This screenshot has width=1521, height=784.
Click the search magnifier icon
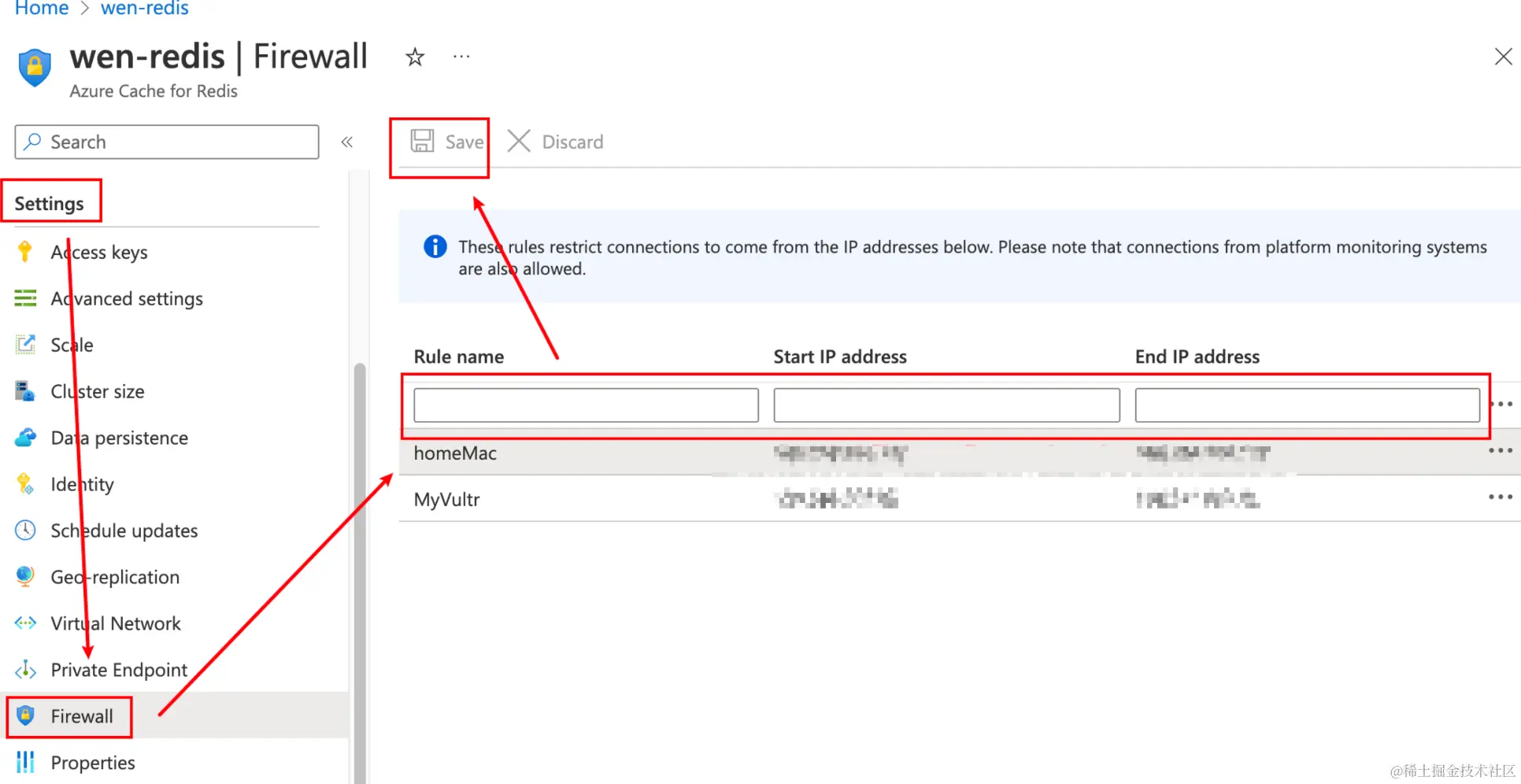(32, 142)
